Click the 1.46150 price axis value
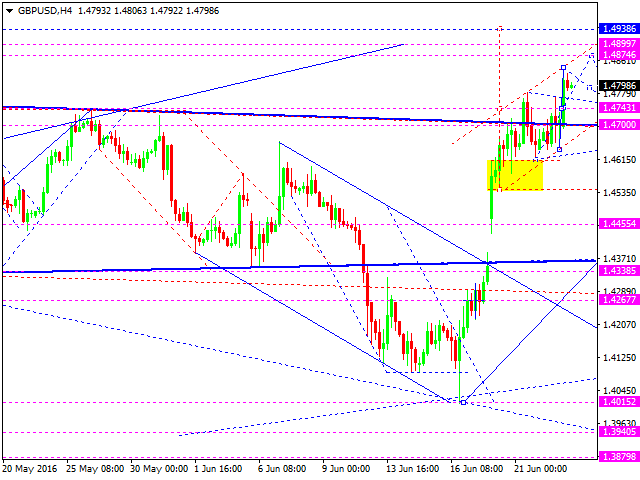640x480 pixels. click(619, 160)
